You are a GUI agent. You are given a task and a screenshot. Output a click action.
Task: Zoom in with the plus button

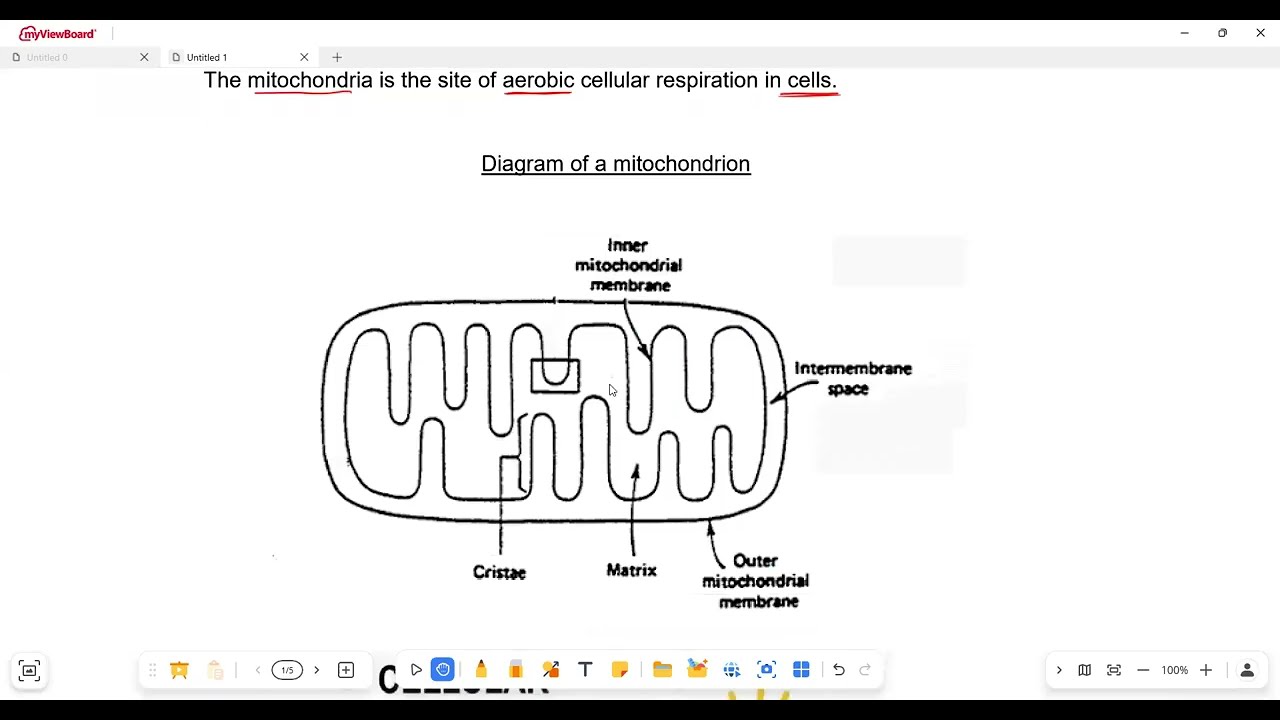(x=1206, y=670)
